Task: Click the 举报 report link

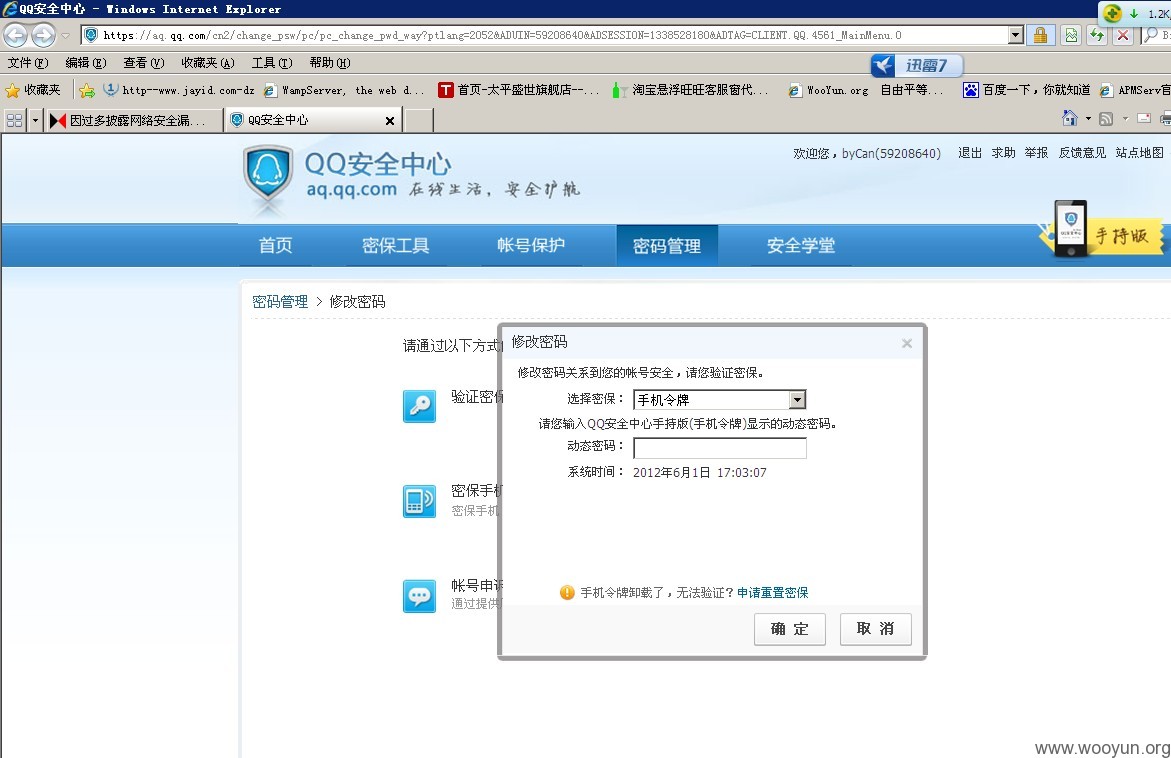Action: tap(1036, 152)
